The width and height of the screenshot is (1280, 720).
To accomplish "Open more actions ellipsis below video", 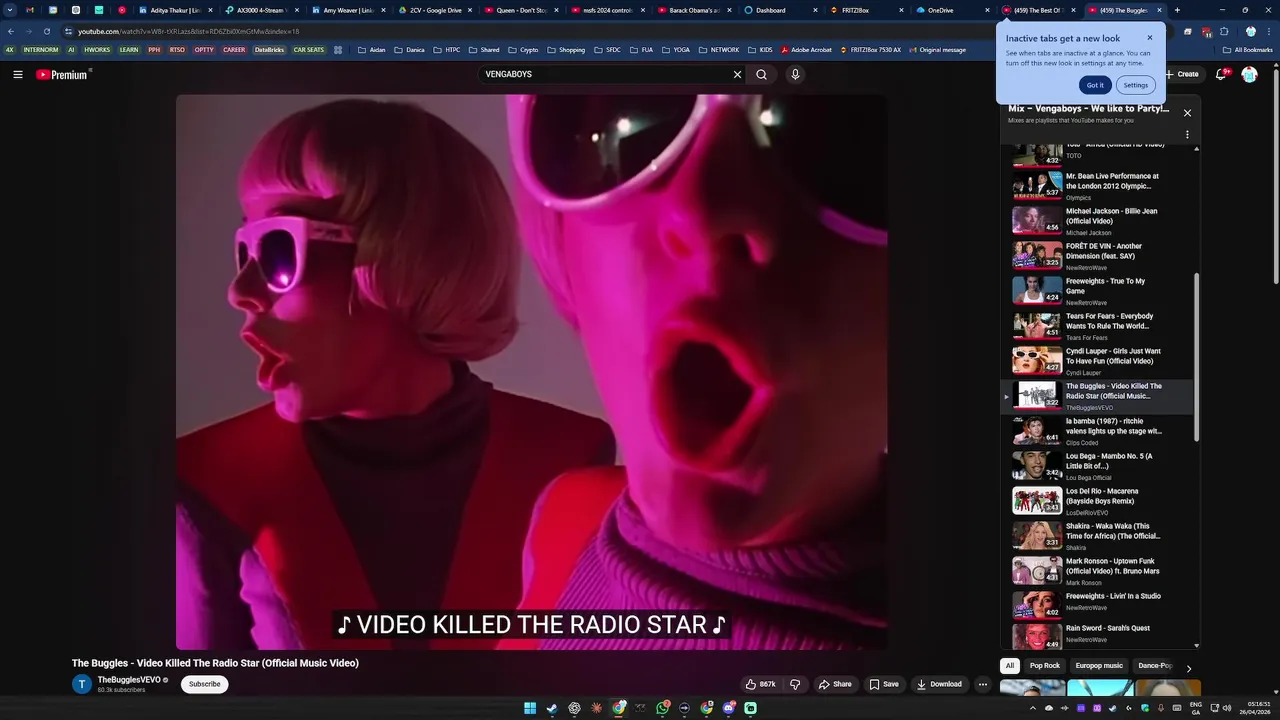I will [983, 684].
